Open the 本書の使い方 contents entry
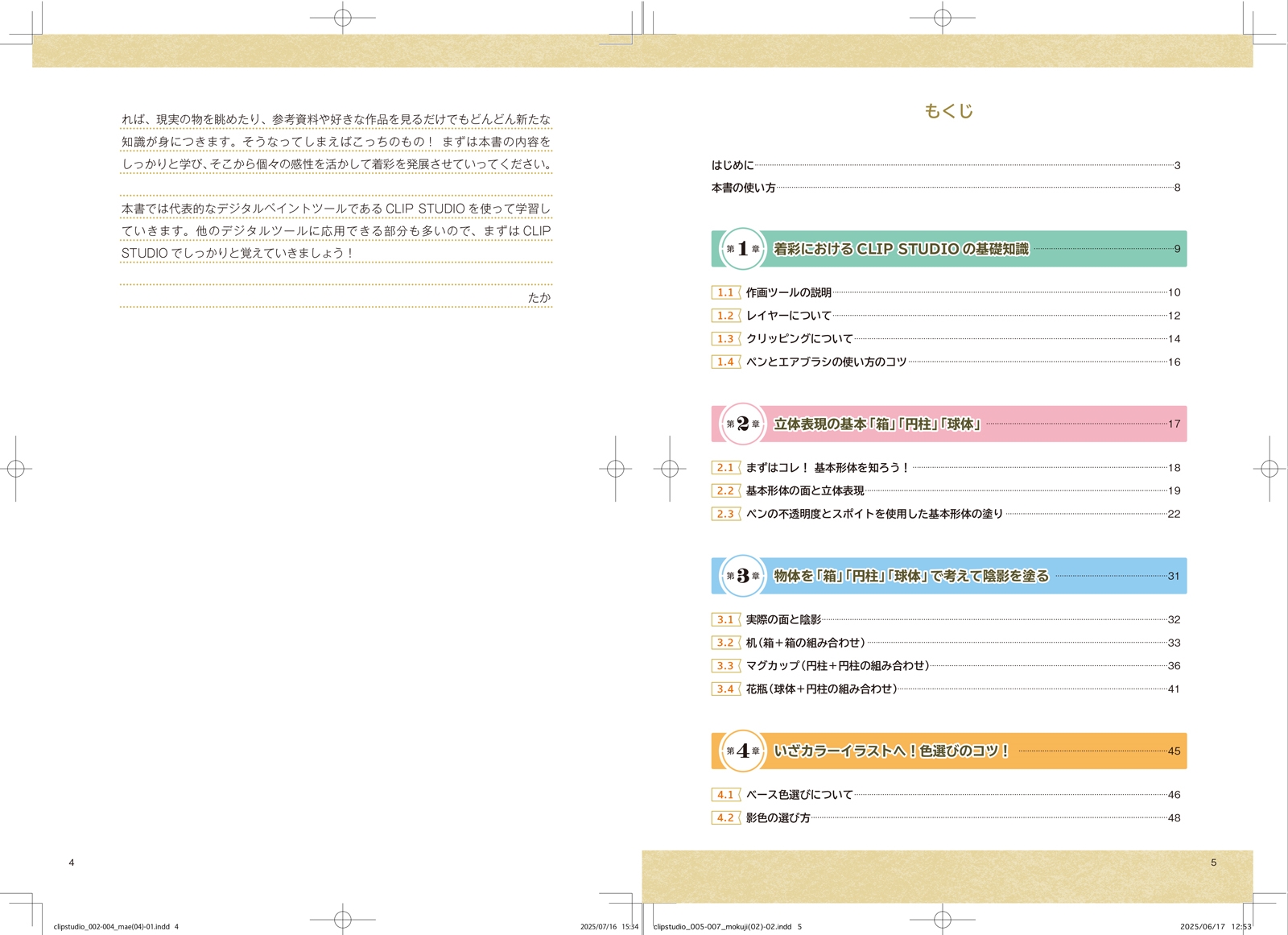1288x935 pixels. 743,188
